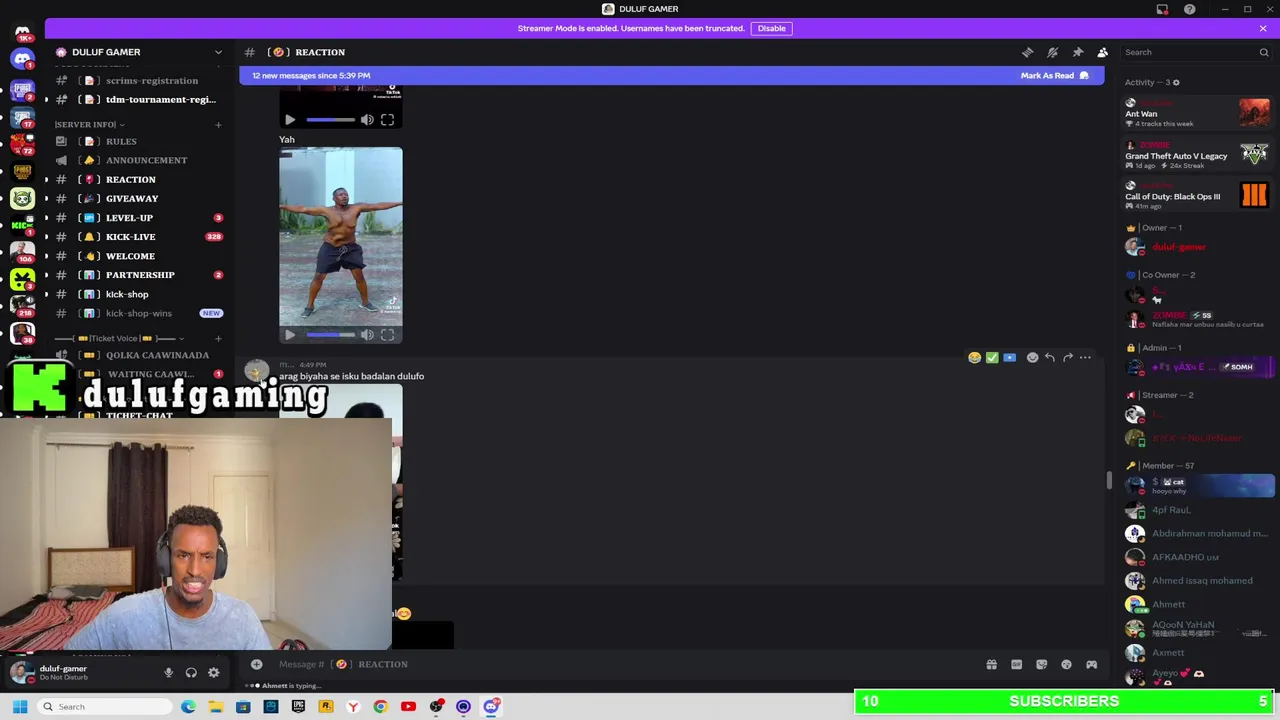The height and width of the screenshot is (720, 1280).
Task: Open Activity settings gear in member list
Action: tap(1176, 82)
